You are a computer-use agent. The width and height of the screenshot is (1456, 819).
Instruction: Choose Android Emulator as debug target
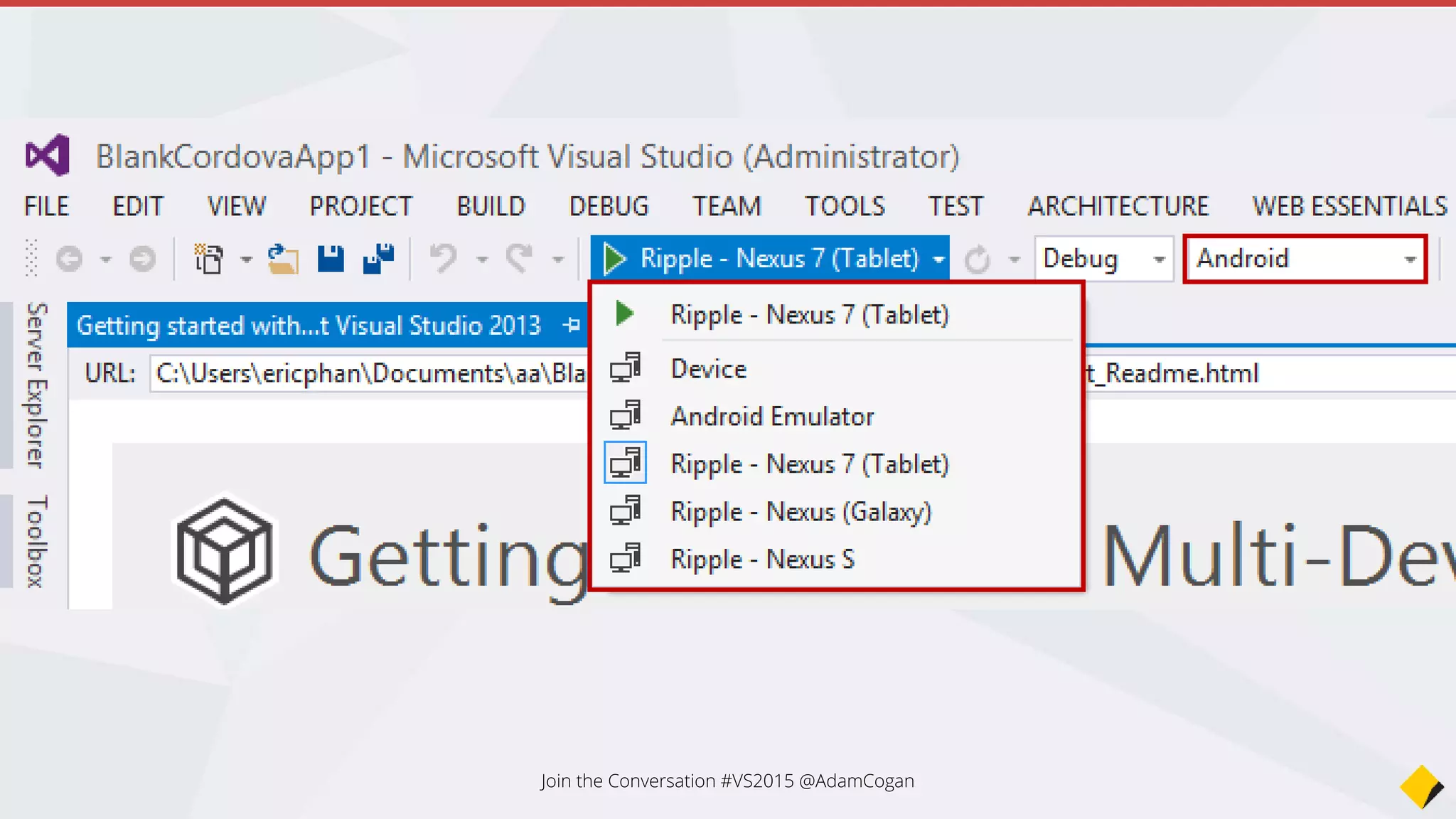(836, 416)
